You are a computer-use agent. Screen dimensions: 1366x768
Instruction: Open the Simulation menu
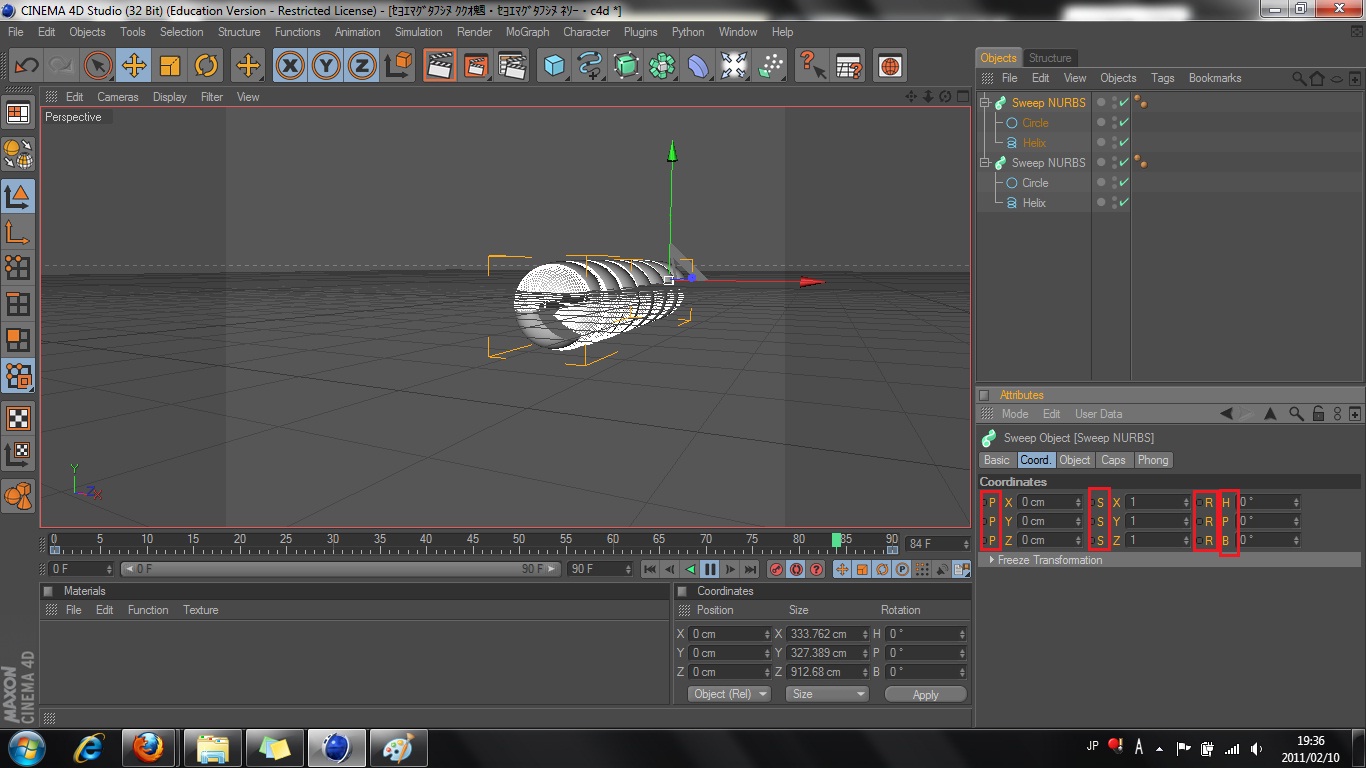click(418, 32)
